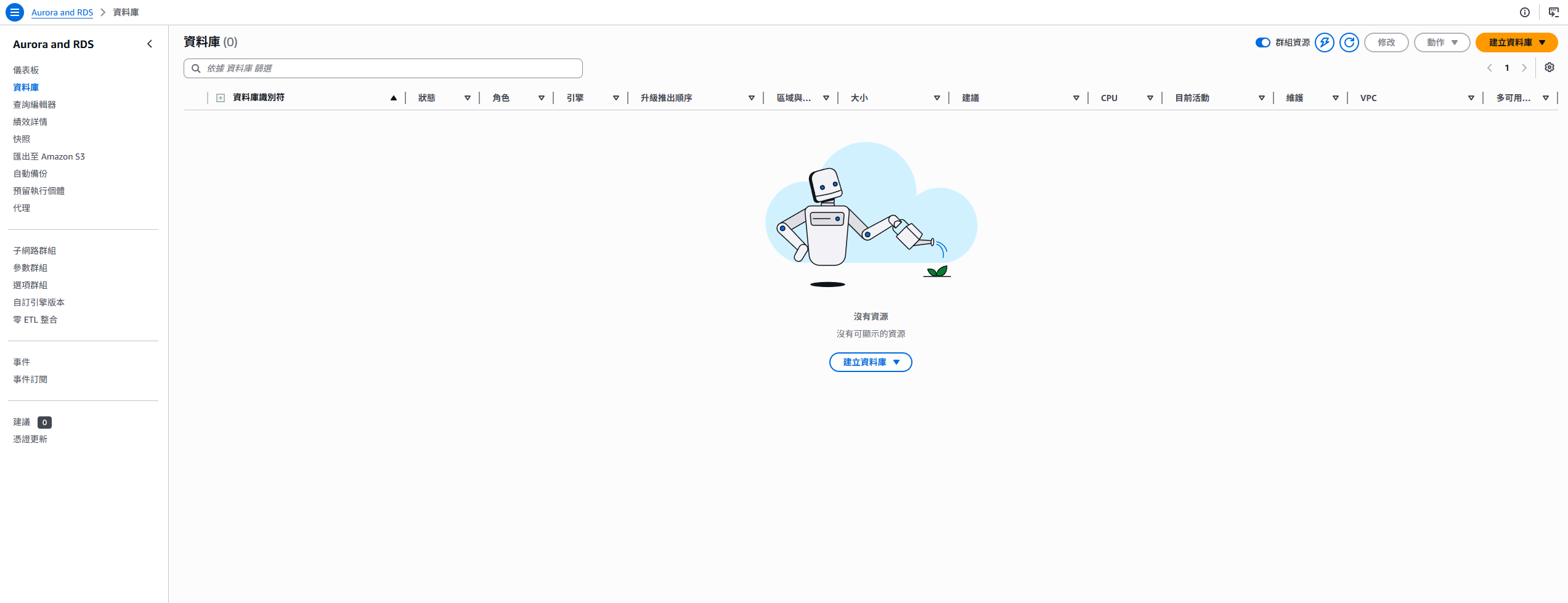The image size is (1568, 603).
Task: Open table preferences gear icon
Action: [1550, 68]
